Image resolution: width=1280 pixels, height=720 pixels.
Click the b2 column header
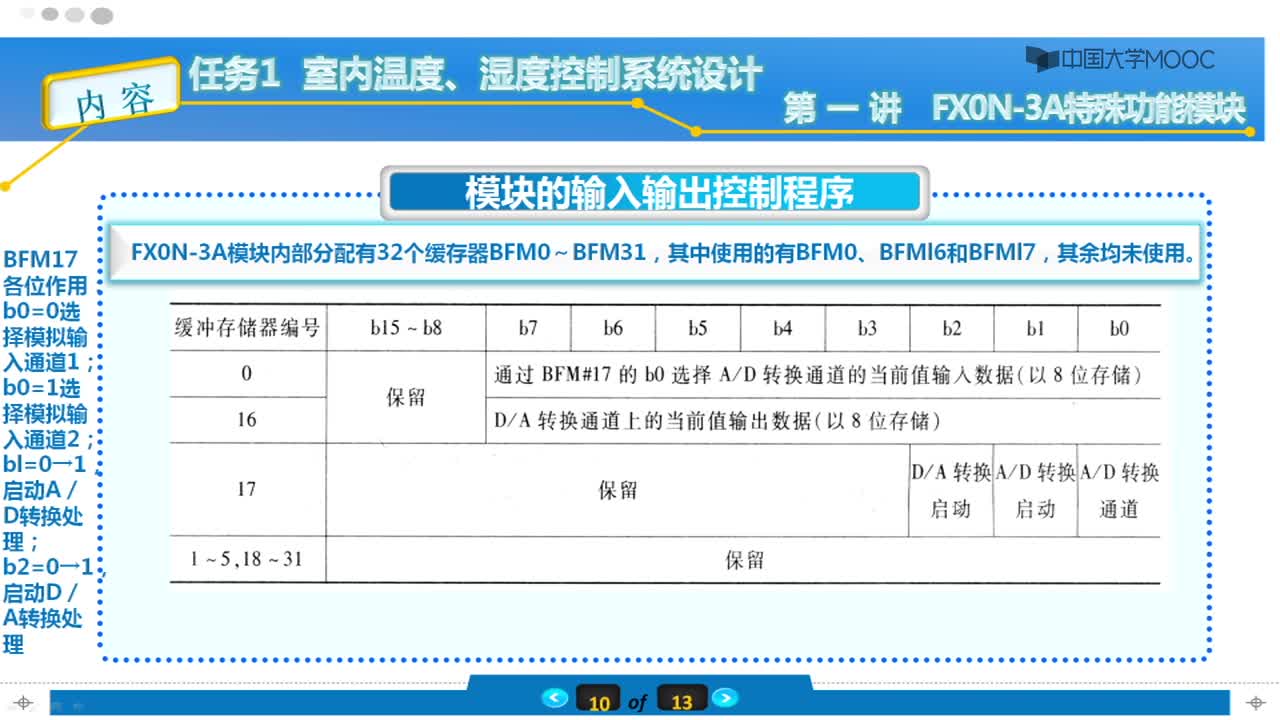point(951,327)
